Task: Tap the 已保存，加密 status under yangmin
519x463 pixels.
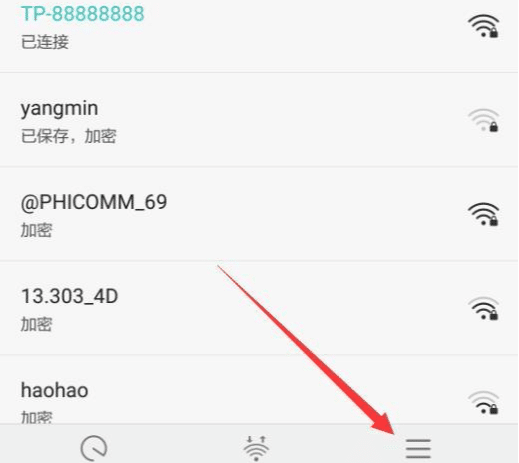Action: [x=69, y=136]
